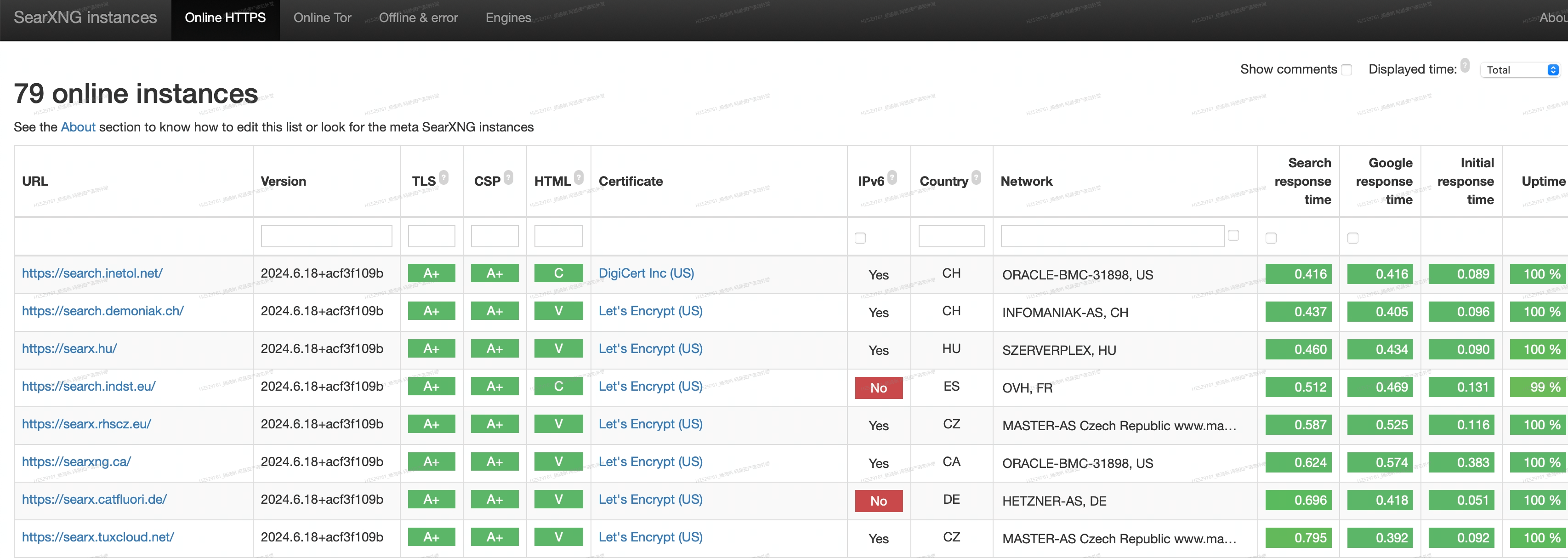
Task: Open https://search.indst.eu/ link
Action: [x=89, y=387]
